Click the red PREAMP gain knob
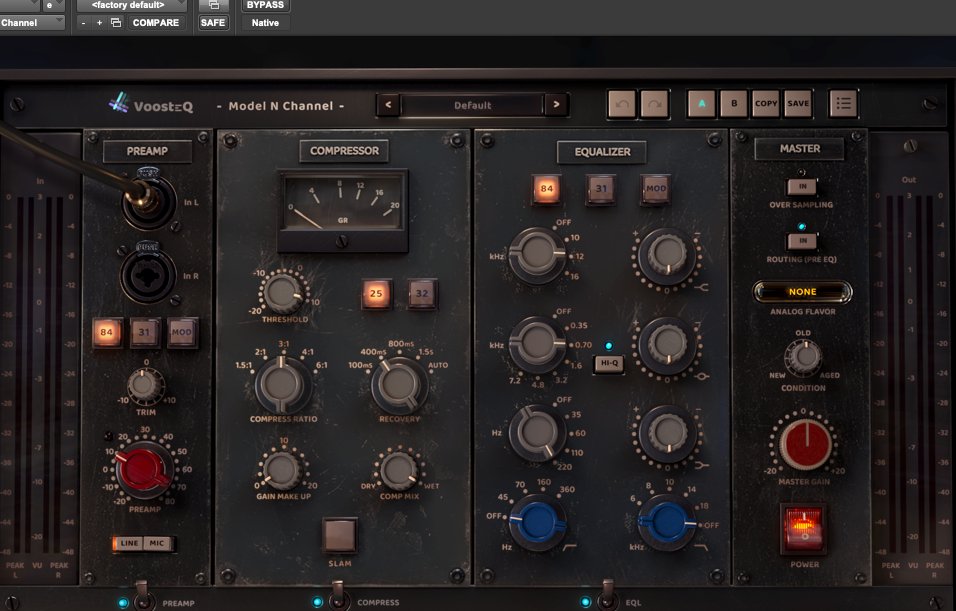Screen dimensions: 956x611 point(144,470)
